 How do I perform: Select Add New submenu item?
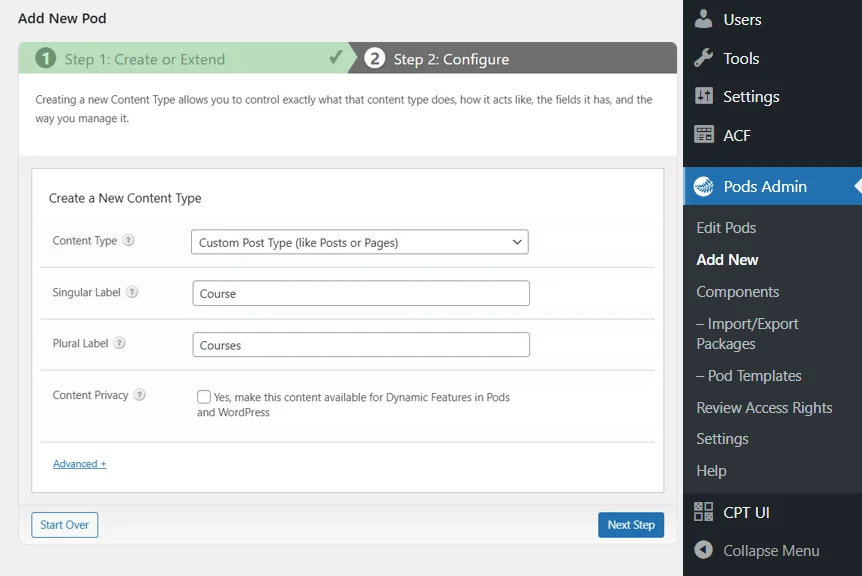[x=727, y=259]
